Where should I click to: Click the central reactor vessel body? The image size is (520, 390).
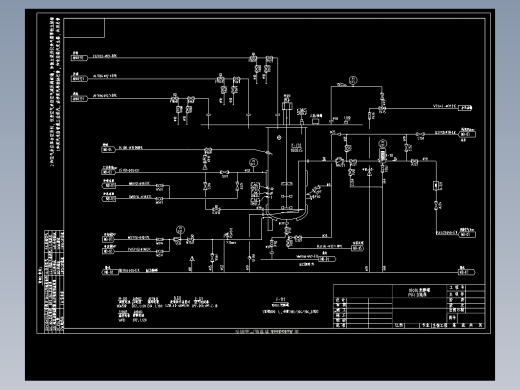click(287, 173)
